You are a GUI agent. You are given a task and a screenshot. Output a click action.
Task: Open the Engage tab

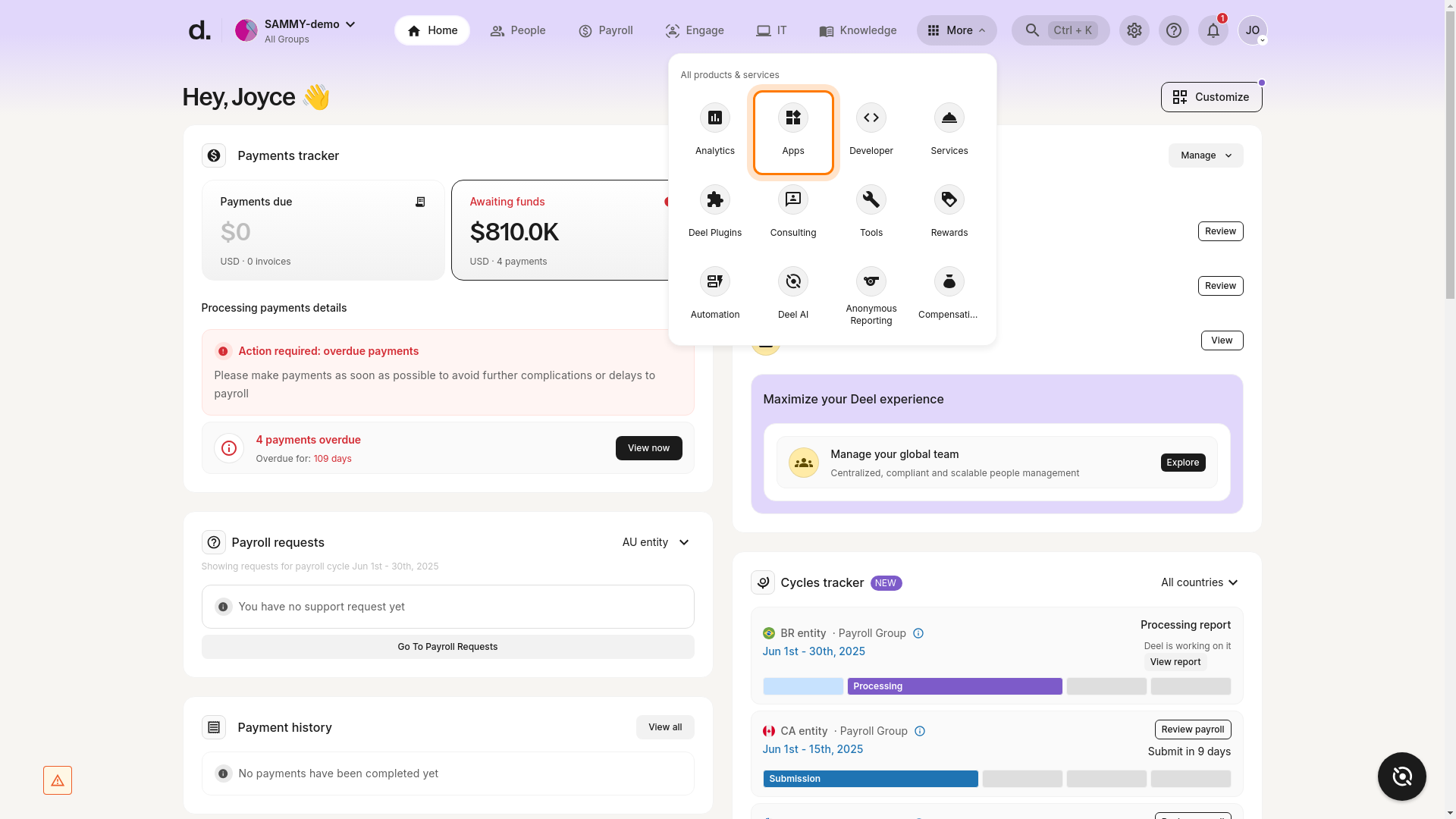click(x=694, y=30)
